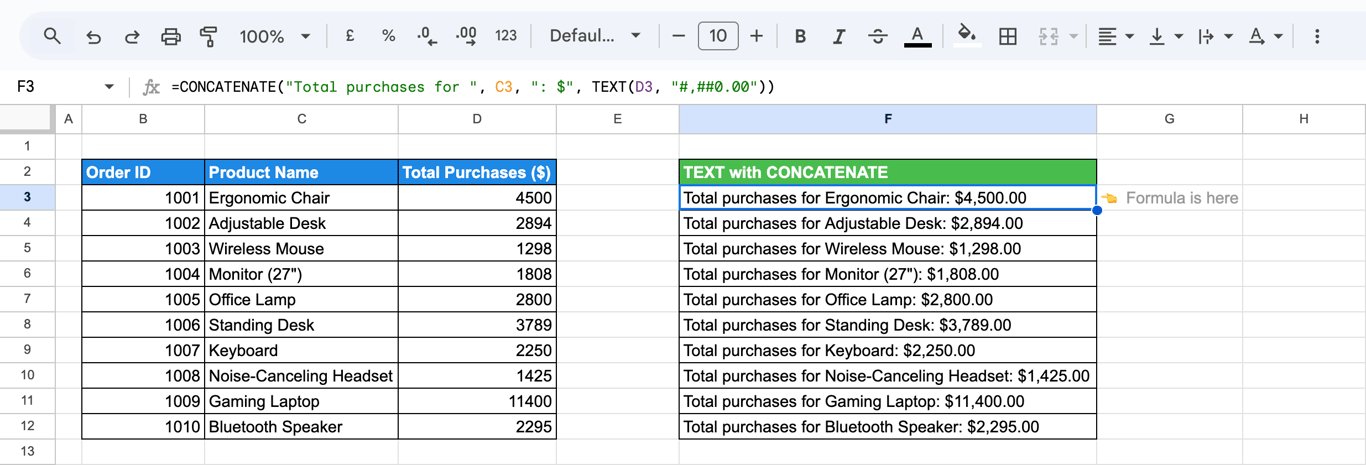Select row 12 header
The width and height of the screenshot is (1366, 465).
[27, 427]
